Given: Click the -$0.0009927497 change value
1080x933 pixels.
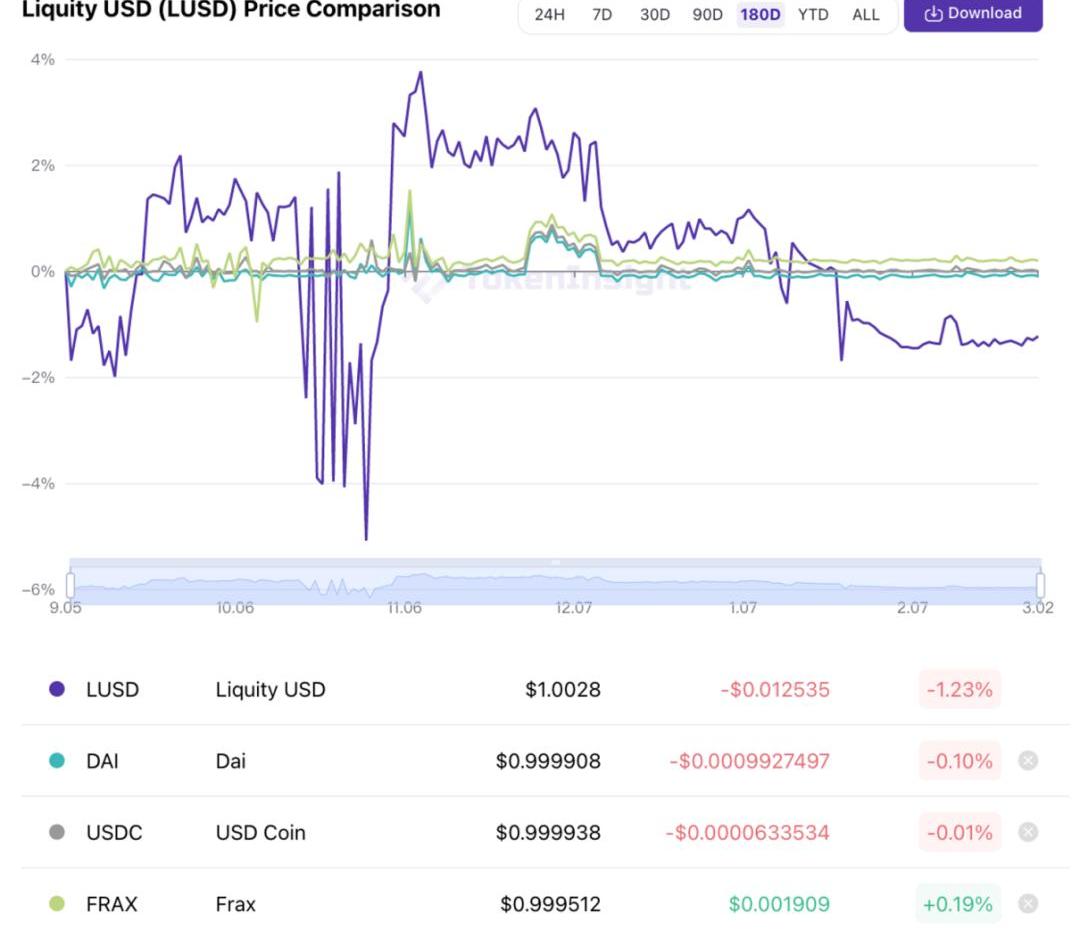Looking at the screenshot, I should (749, 761).
